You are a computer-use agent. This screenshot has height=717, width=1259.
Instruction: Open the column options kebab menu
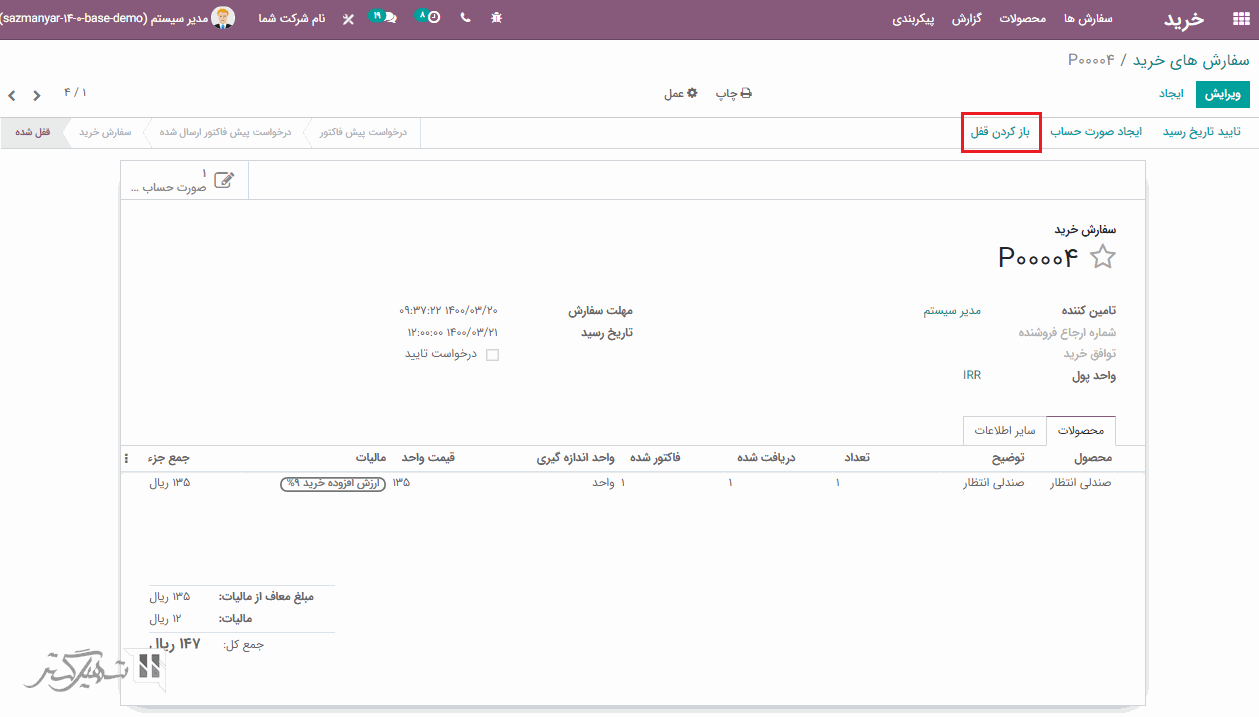point(126,458)
